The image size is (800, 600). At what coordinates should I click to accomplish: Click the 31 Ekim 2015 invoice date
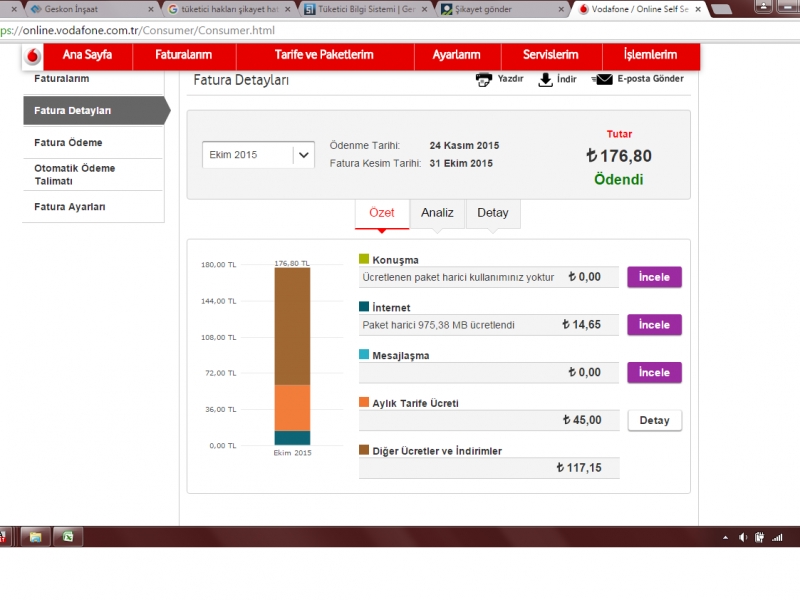[x=461, y=163]
